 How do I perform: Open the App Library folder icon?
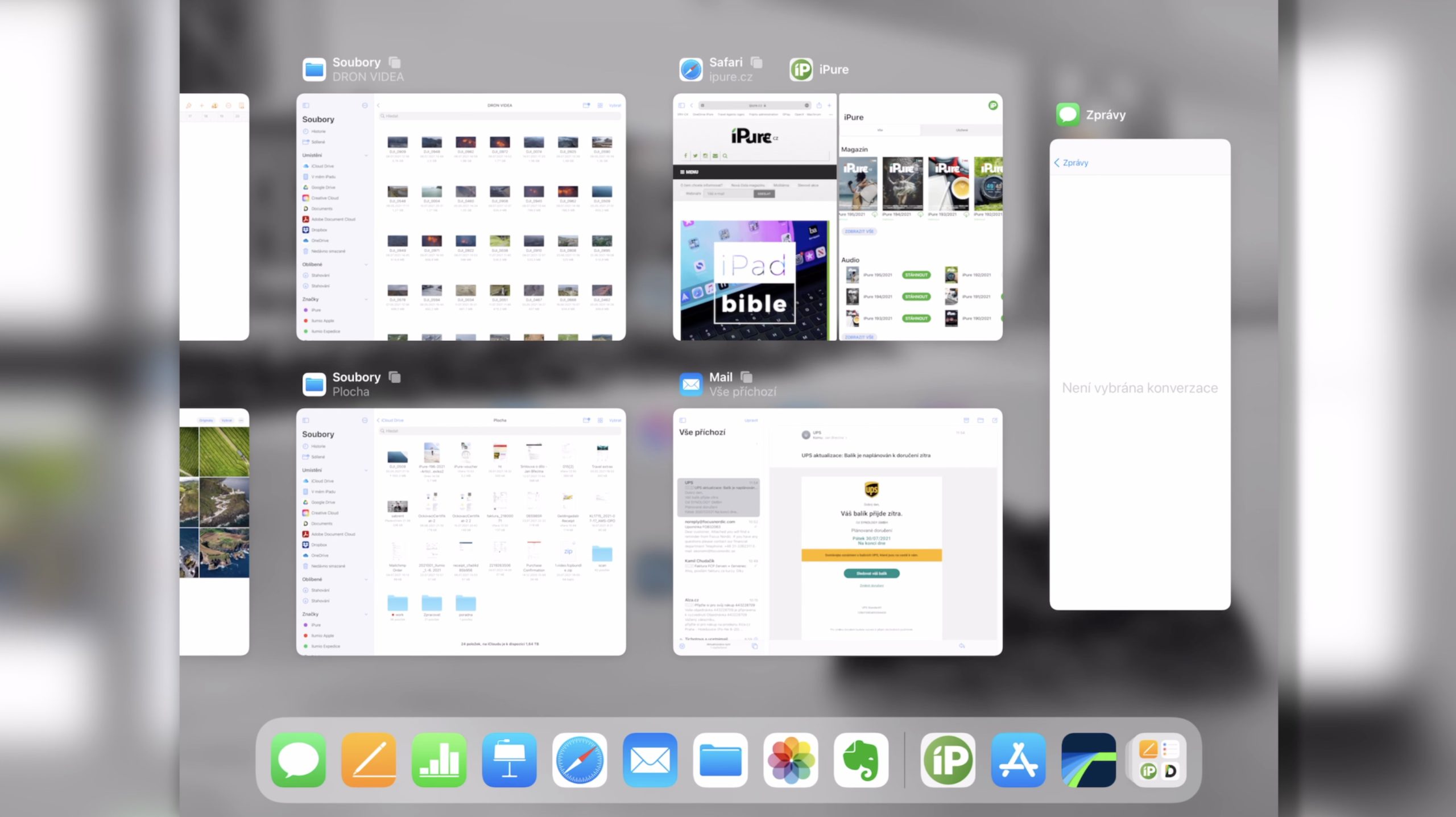click(x=1159, y=760)
